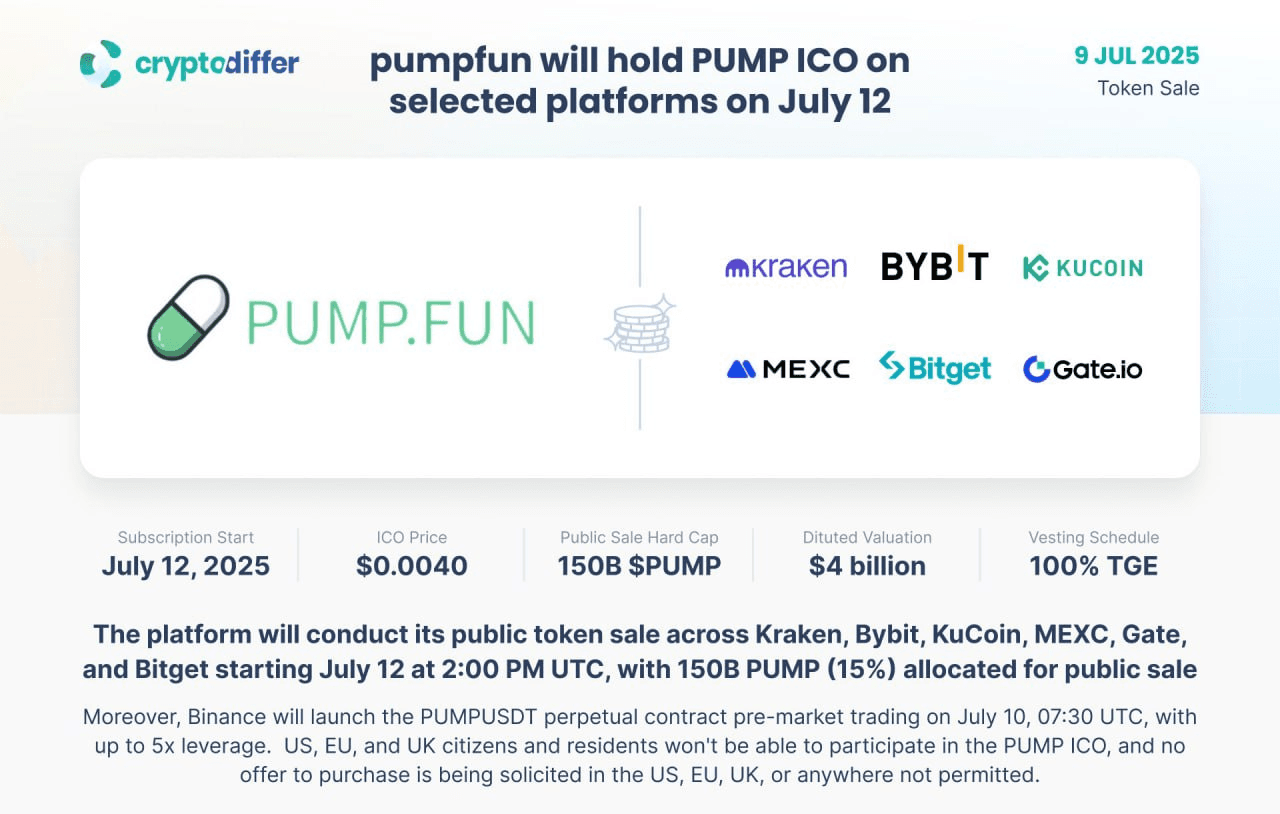Click the July 12, 2025 subscription start
This screenshot has width=1280, height=814.
point(186,566)
